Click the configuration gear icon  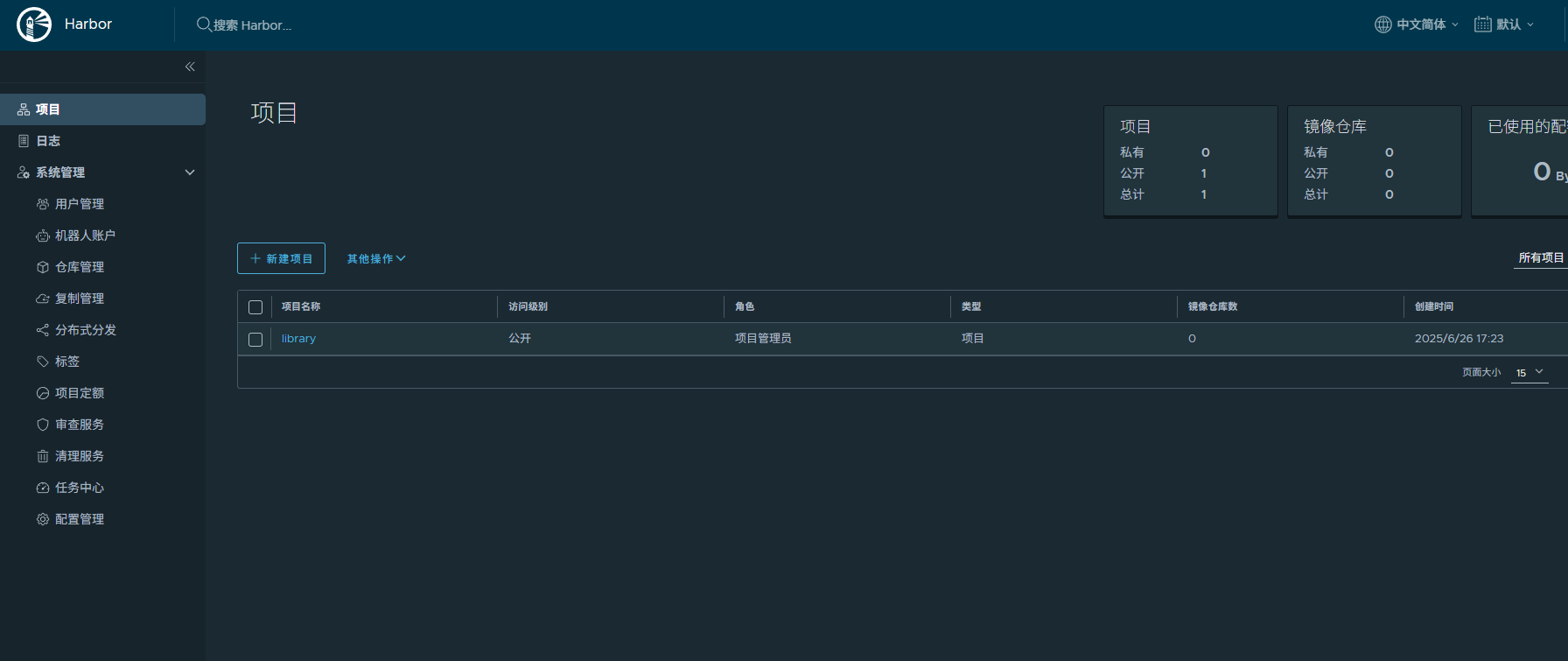(42, 519)
